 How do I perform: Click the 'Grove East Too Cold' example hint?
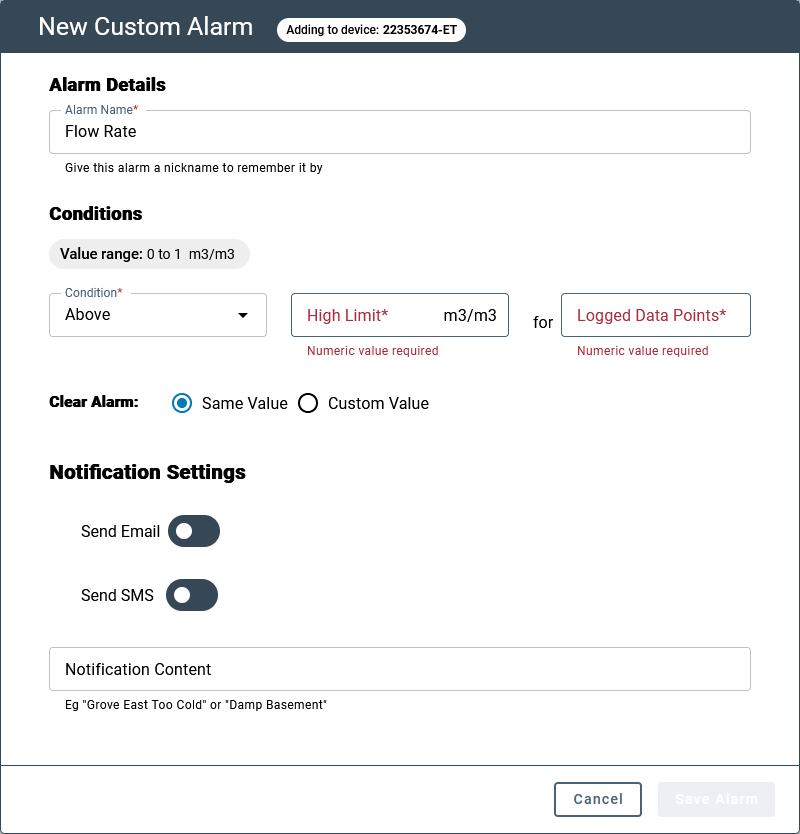tap(196, 705)
